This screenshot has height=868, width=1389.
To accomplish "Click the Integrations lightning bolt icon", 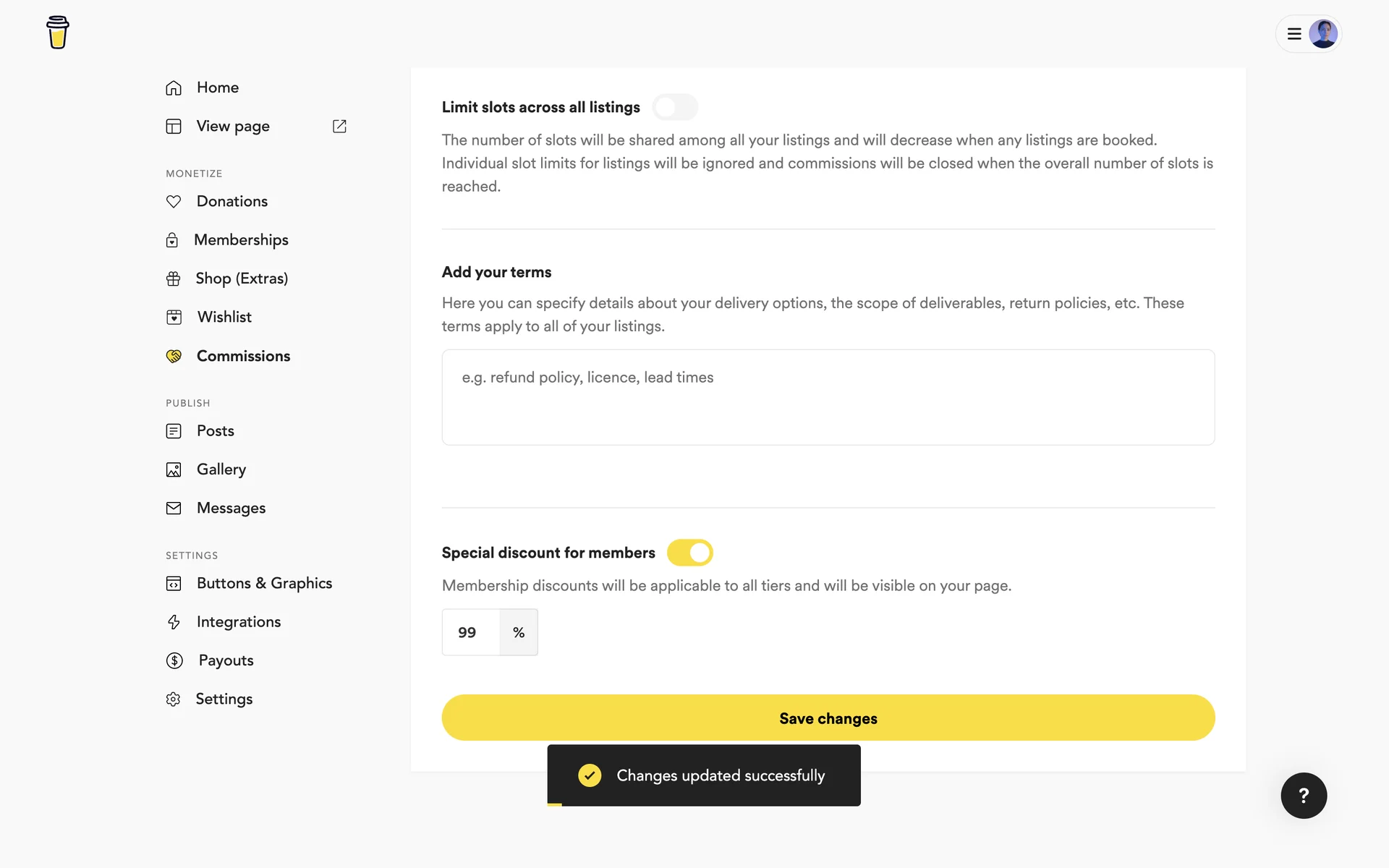I will 174,622.
